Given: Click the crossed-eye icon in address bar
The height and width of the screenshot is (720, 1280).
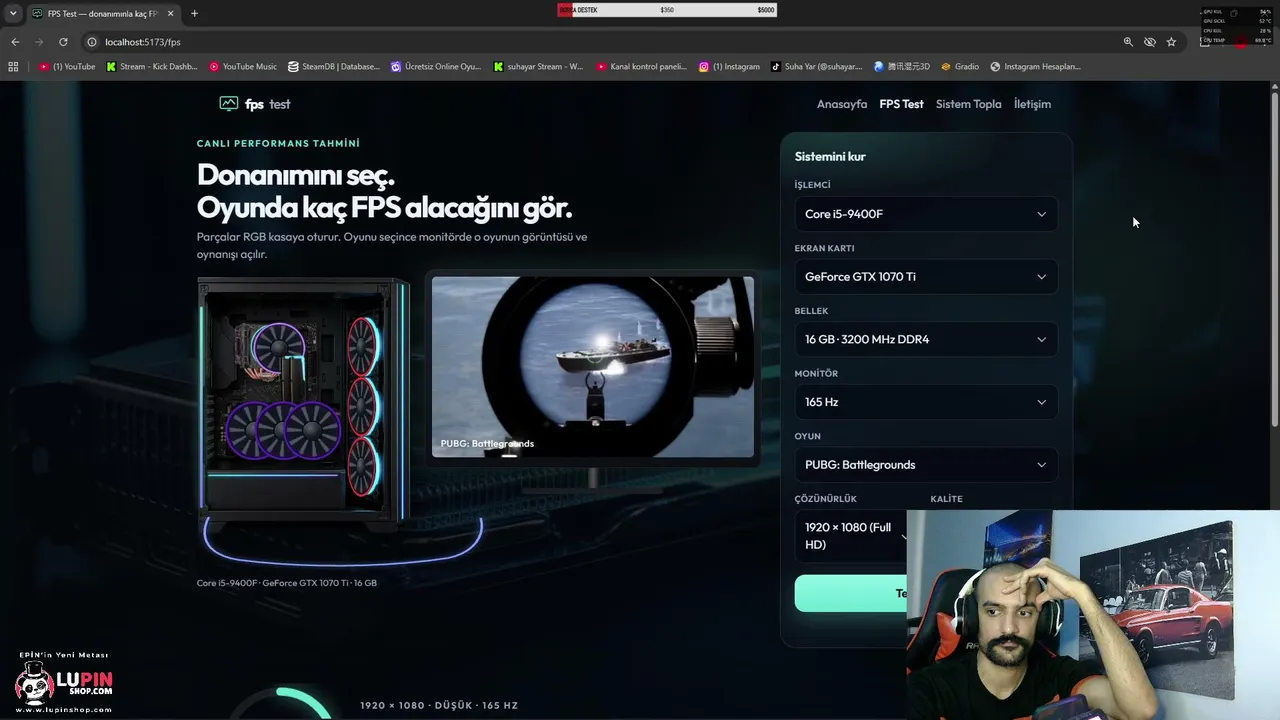Looking at the screenshot, I should [1150, 42].
